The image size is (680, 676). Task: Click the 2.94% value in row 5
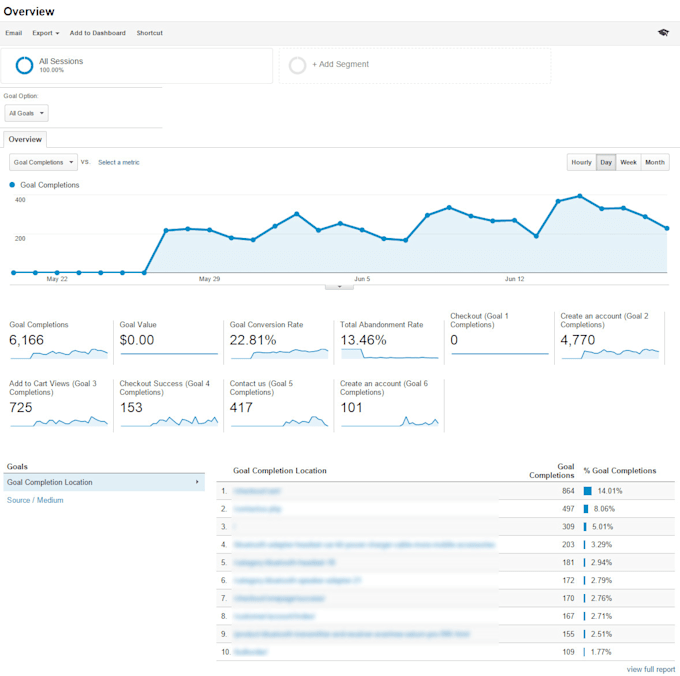point(601,562)
